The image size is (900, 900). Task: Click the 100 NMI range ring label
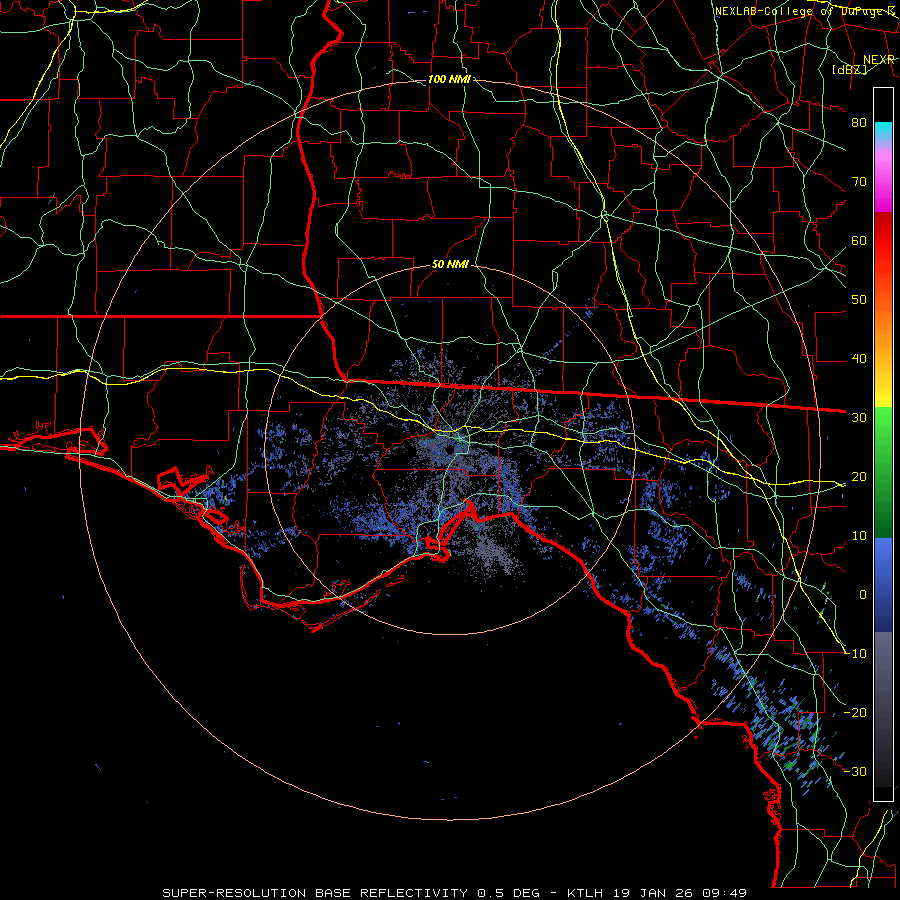pos(449,79)
